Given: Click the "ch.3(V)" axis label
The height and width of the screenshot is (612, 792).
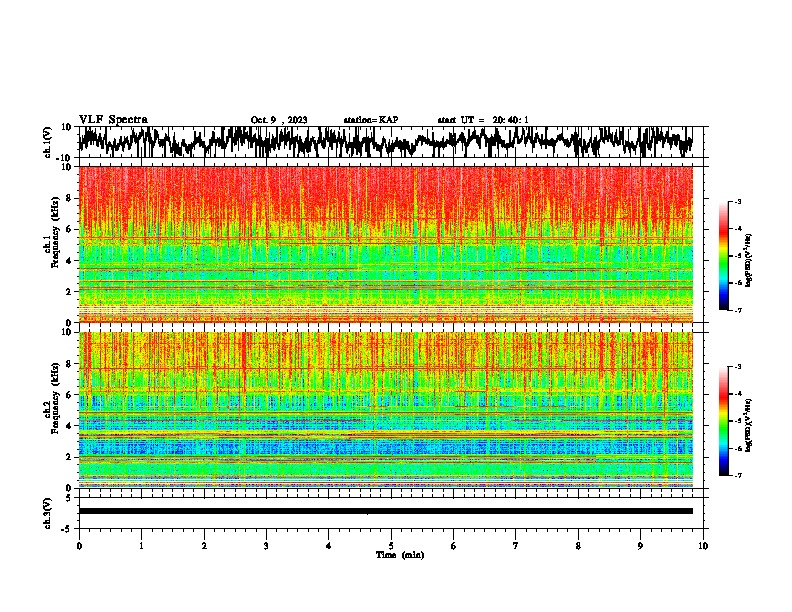Looking at the screenshot, I should tap(48, 513).
